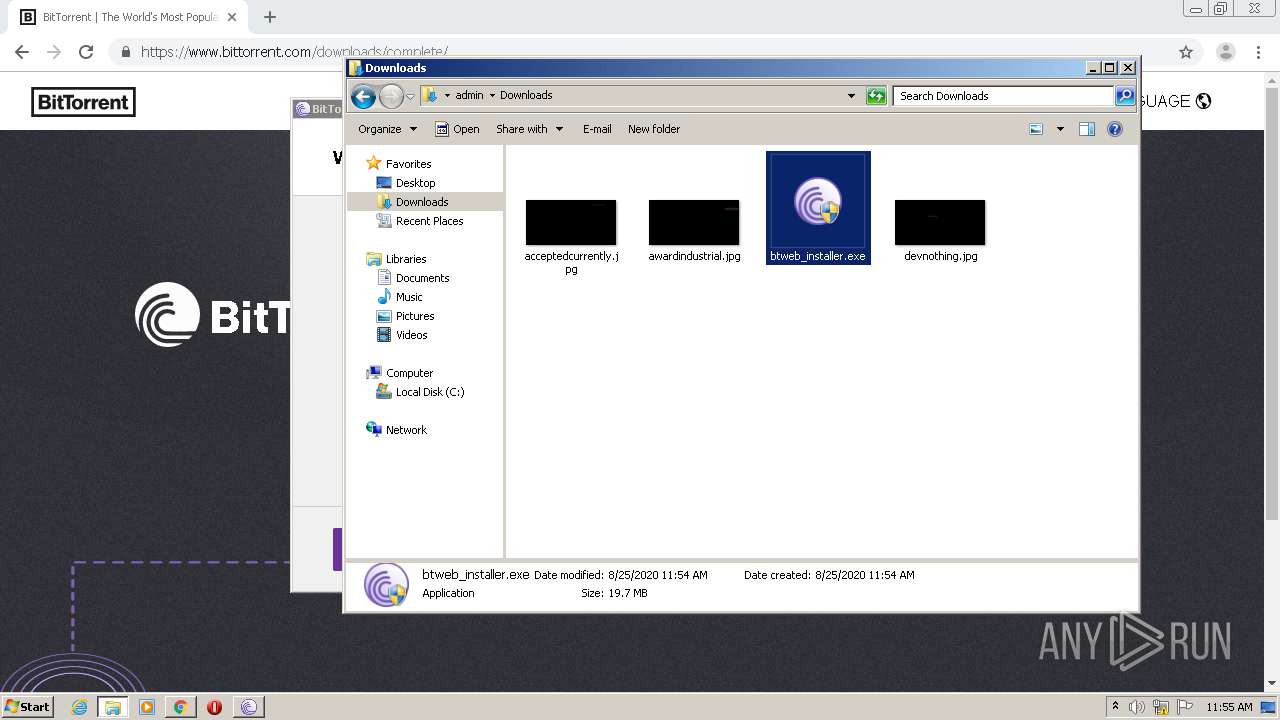Open the Chrome three-dot menu
The height and width of the screenshot is (720, 1280).
(x=1258, y=52)
